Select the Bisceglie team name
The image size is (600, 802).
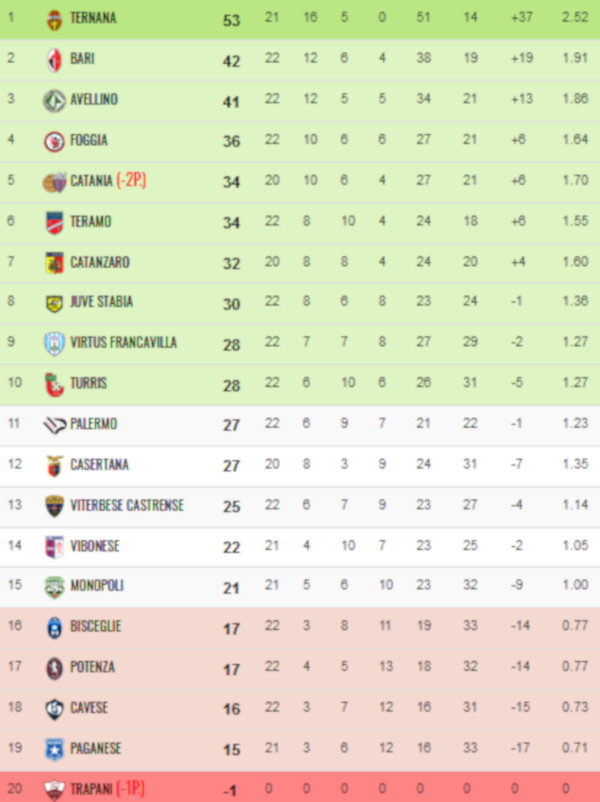pyautogui.click(x=96, y=627)
